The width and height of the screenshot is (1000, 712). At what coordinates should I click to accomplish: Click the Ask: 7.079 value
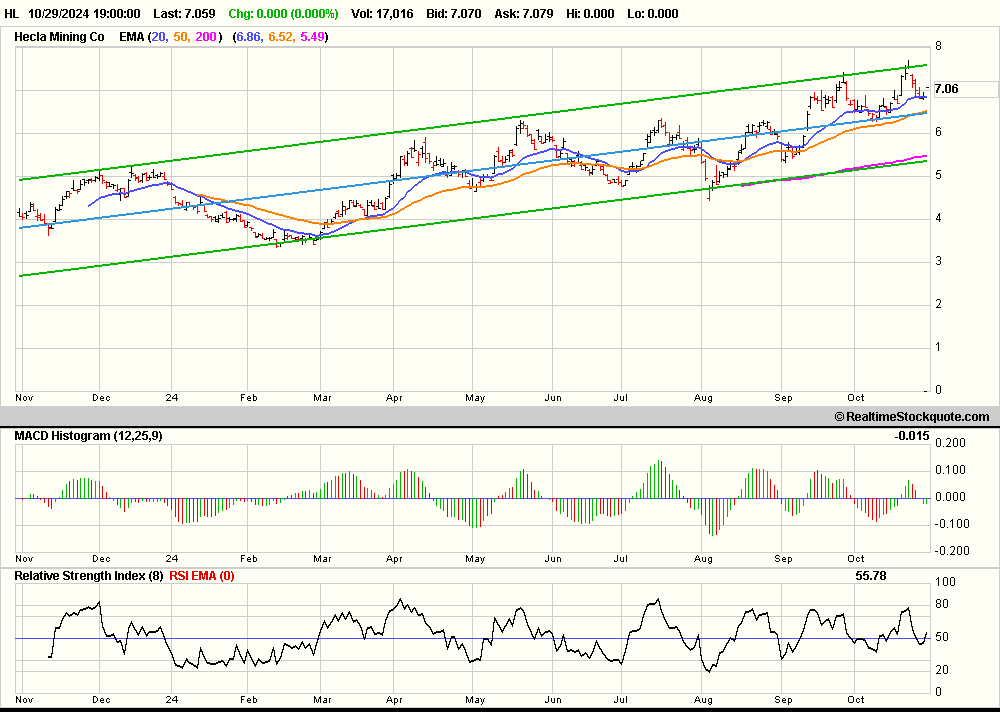click(x=524, y=13)
